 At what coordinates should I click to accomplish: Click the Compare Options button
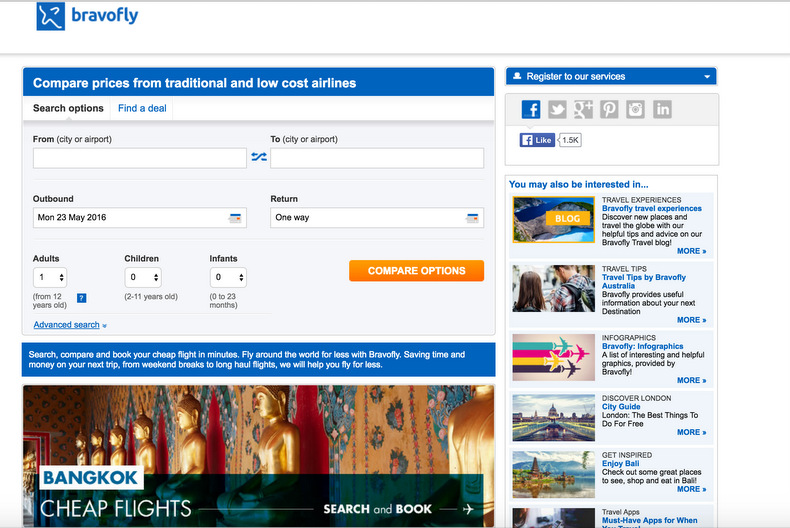(x=417, y=271)
